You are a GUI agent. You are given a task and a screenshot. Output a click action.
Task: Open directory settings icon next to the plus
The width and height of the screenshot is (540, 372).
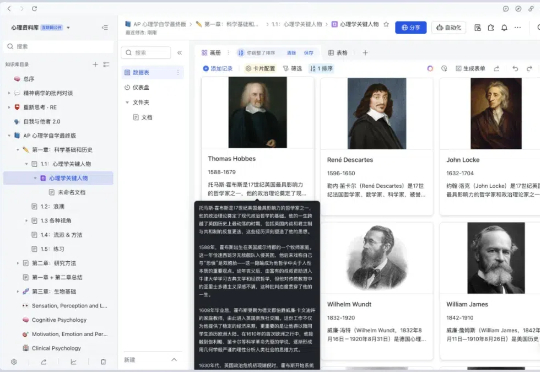(106, 64)
